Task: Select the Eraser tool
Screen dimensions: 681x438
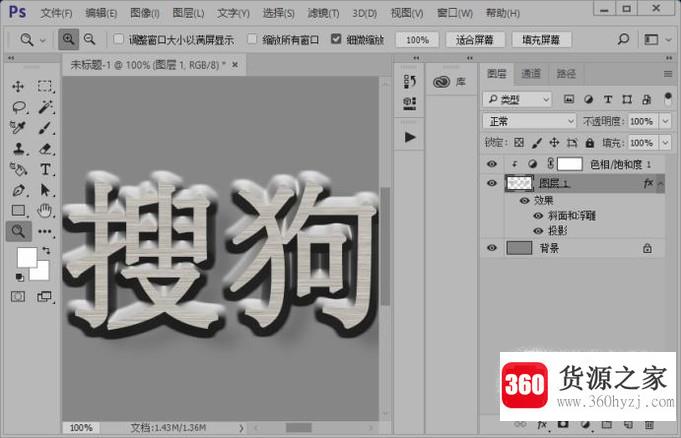Action: 45,149
